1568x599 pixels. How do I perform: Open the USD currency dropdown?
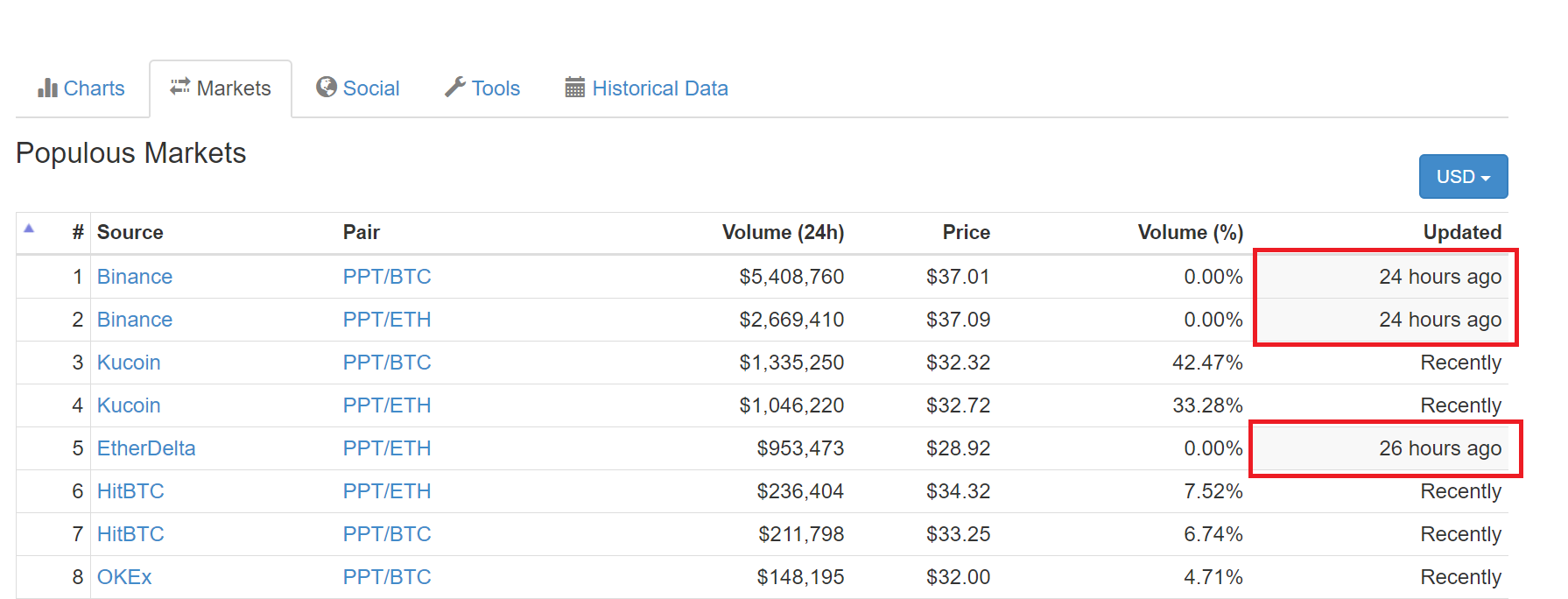pyautogui.click(x=1463, y=177)
